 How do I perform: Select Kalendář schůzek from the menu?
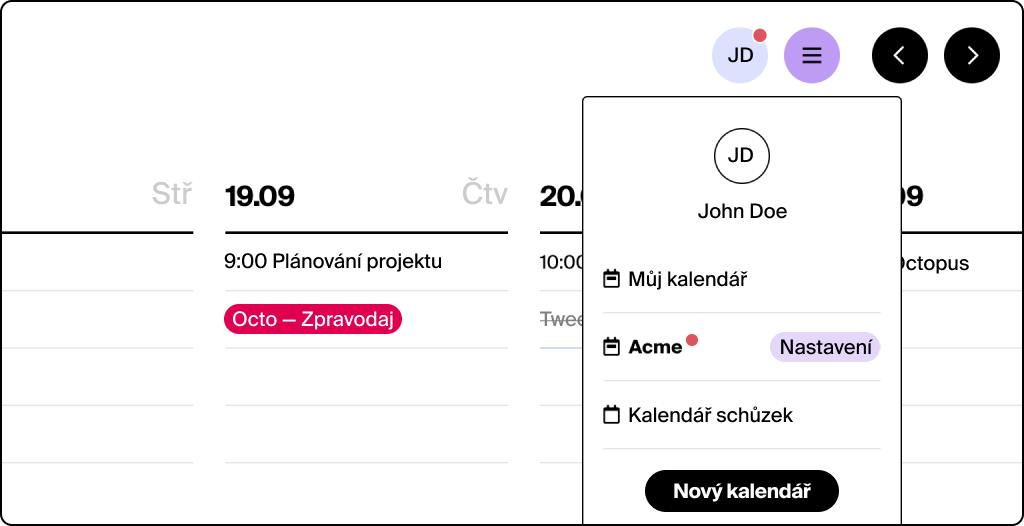[x=710, y=415]
